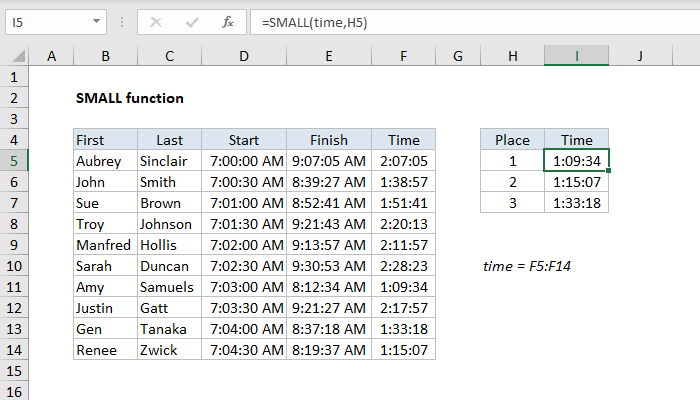The image size is (700, 400).
Task: Click the SMALL function title cell
Action: (x=130, y=98)
